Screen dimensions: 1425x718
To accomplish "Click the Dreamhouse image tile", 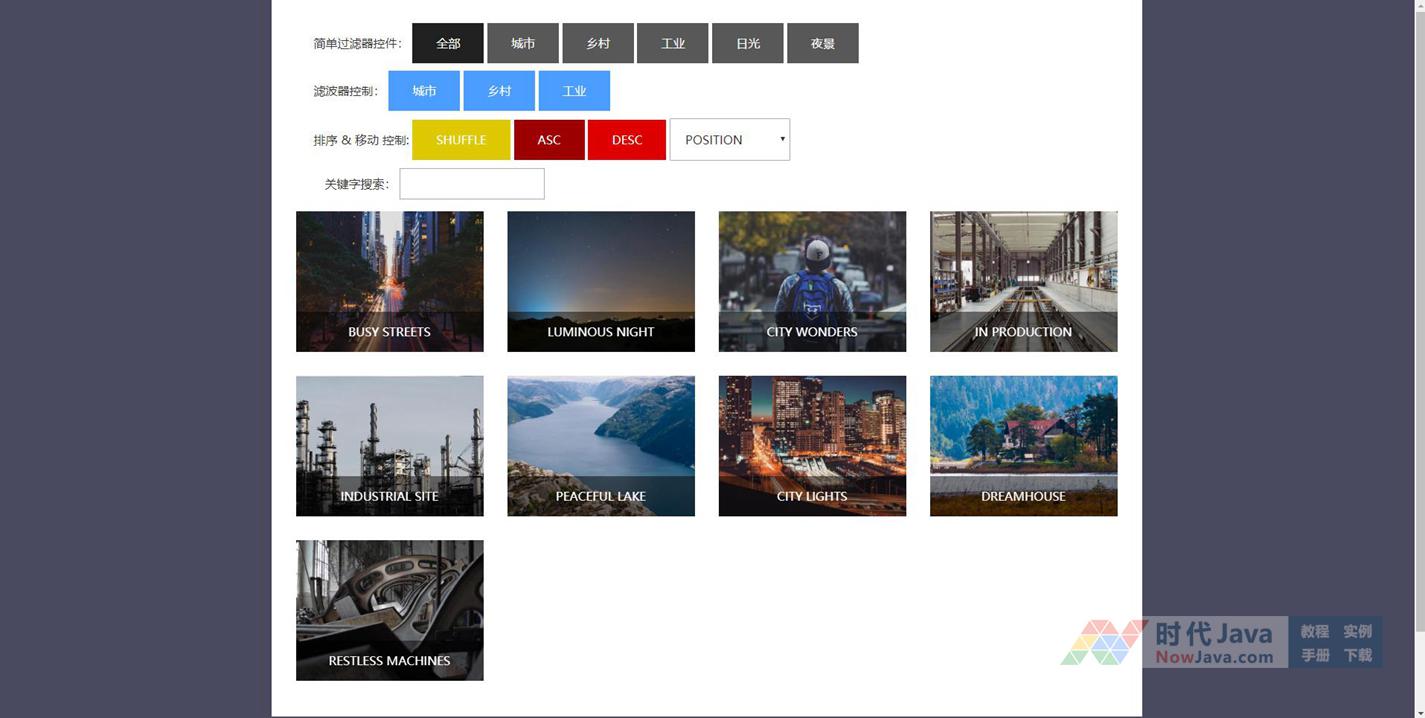I will [x=1023, y=446].
